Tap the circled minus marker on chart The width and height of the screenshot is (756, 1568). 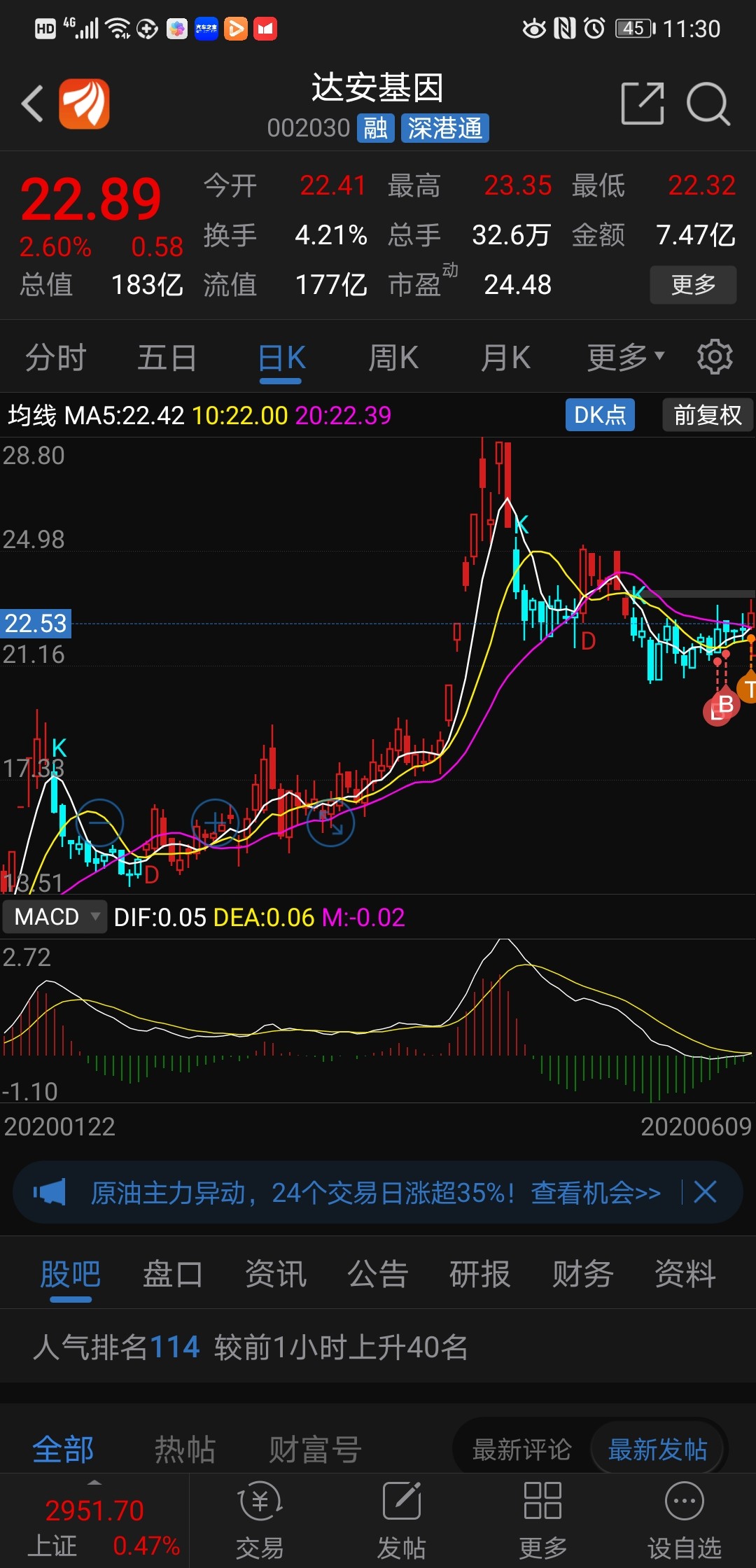point(100,822)
